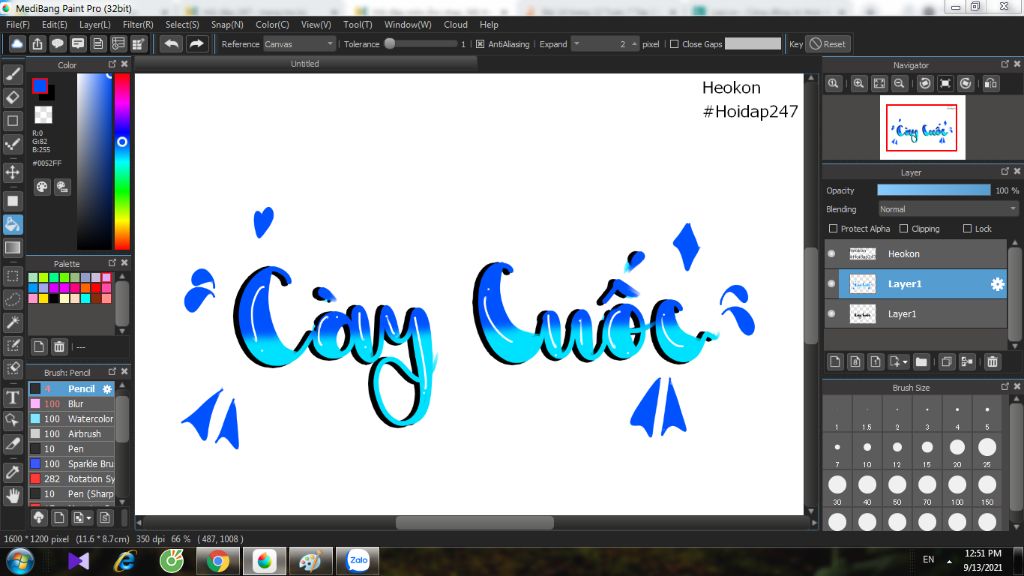Viewport: 1024px width, 576px height.
Task: Click the Zoom Out navigator icon
Action: point(899,84)
